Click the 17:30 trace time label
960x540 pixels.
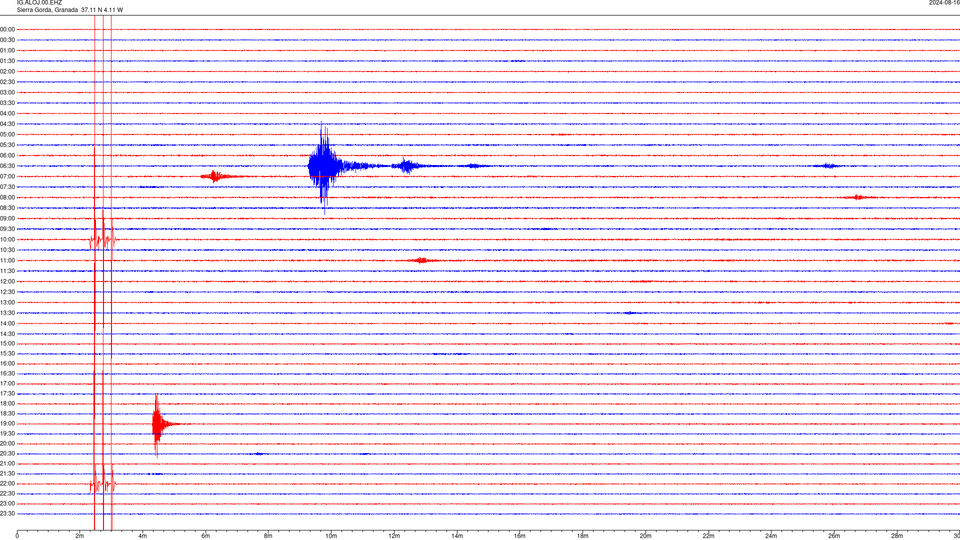[x=7, y=394]
